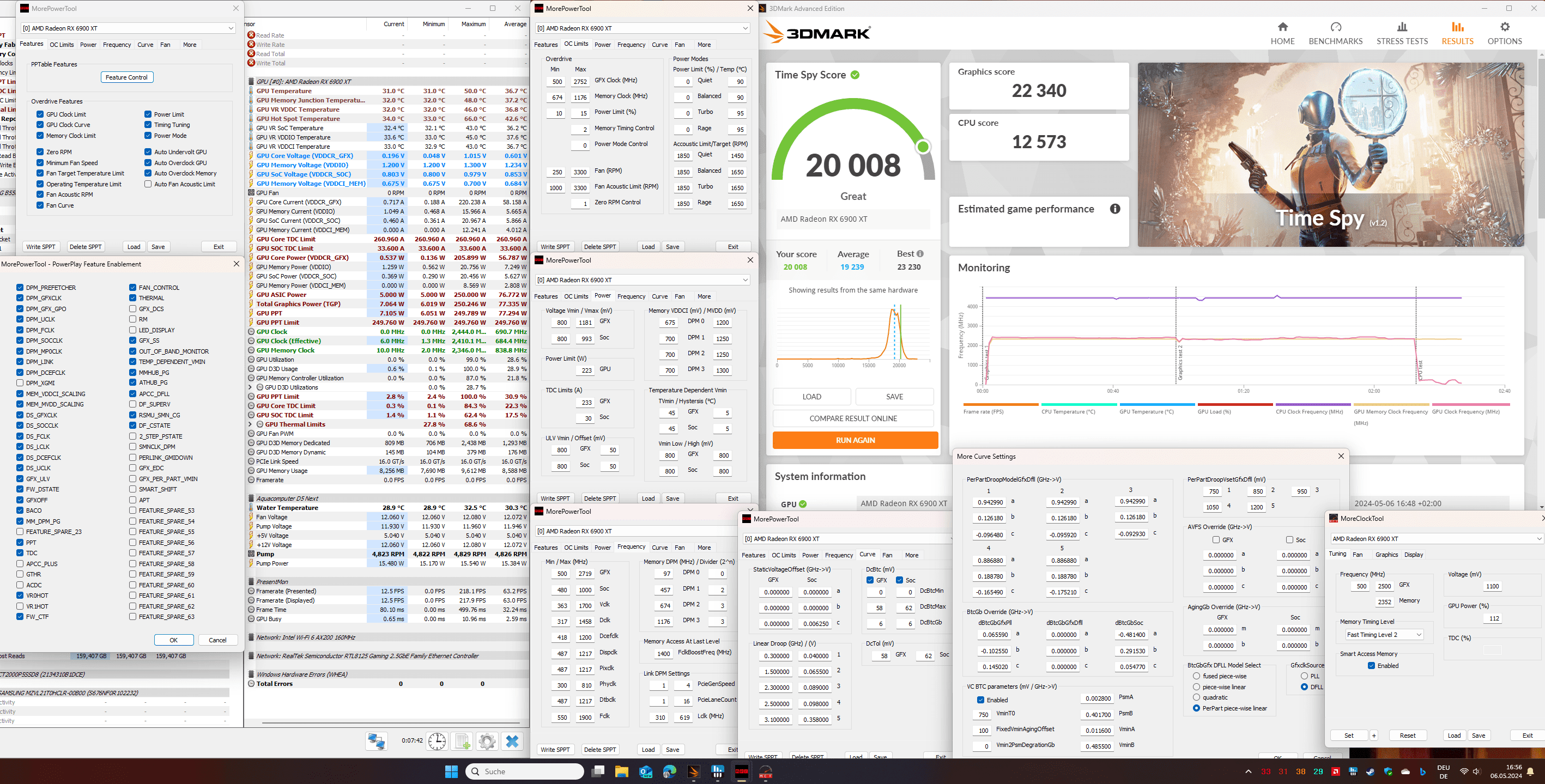Open the Windows Start menu icon
This screenshot has width=1545, height=784.
click(x=452, y=771)
